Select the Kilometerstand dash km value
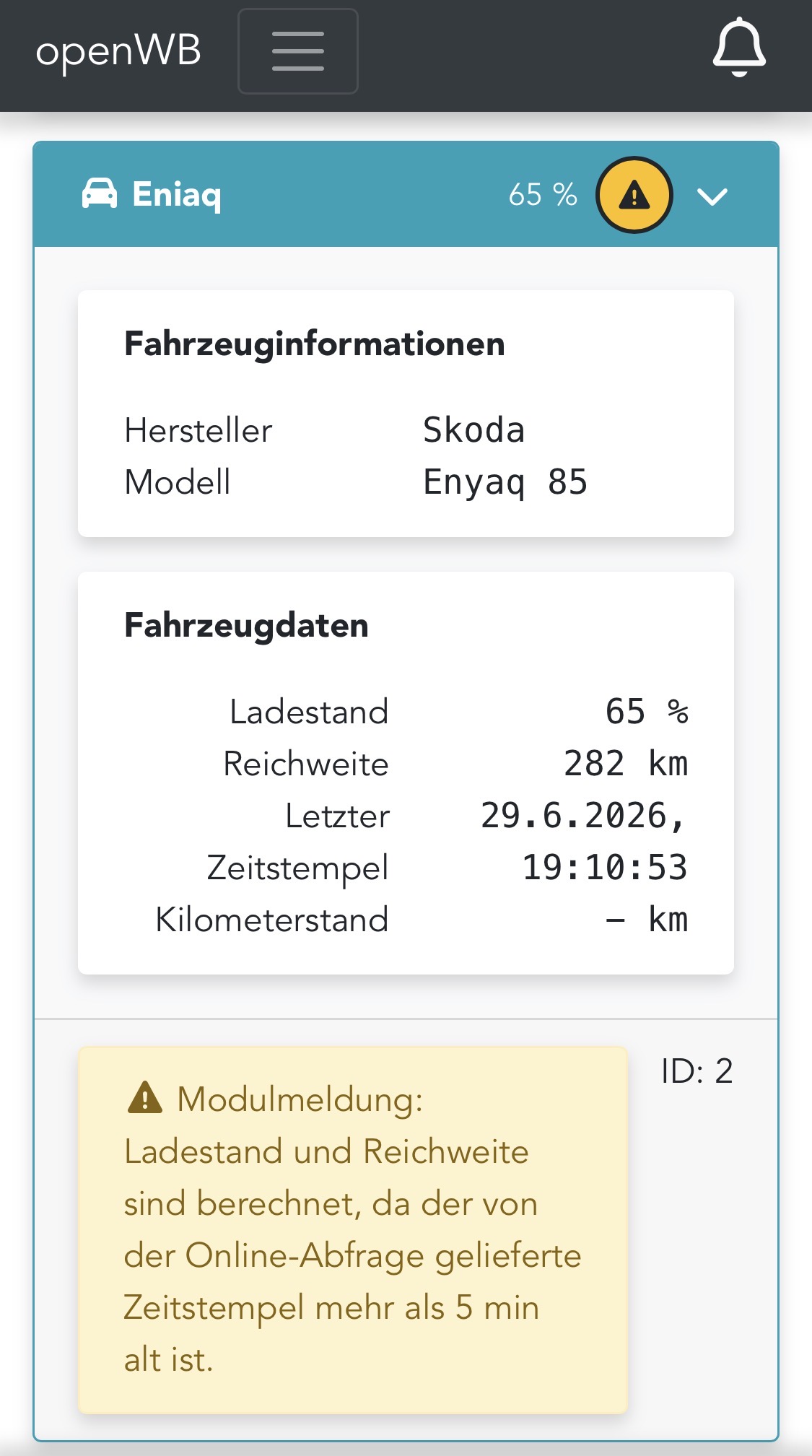Image resolution: width=812 pixels, height=1456 pixels. click(x=647, y=920)
